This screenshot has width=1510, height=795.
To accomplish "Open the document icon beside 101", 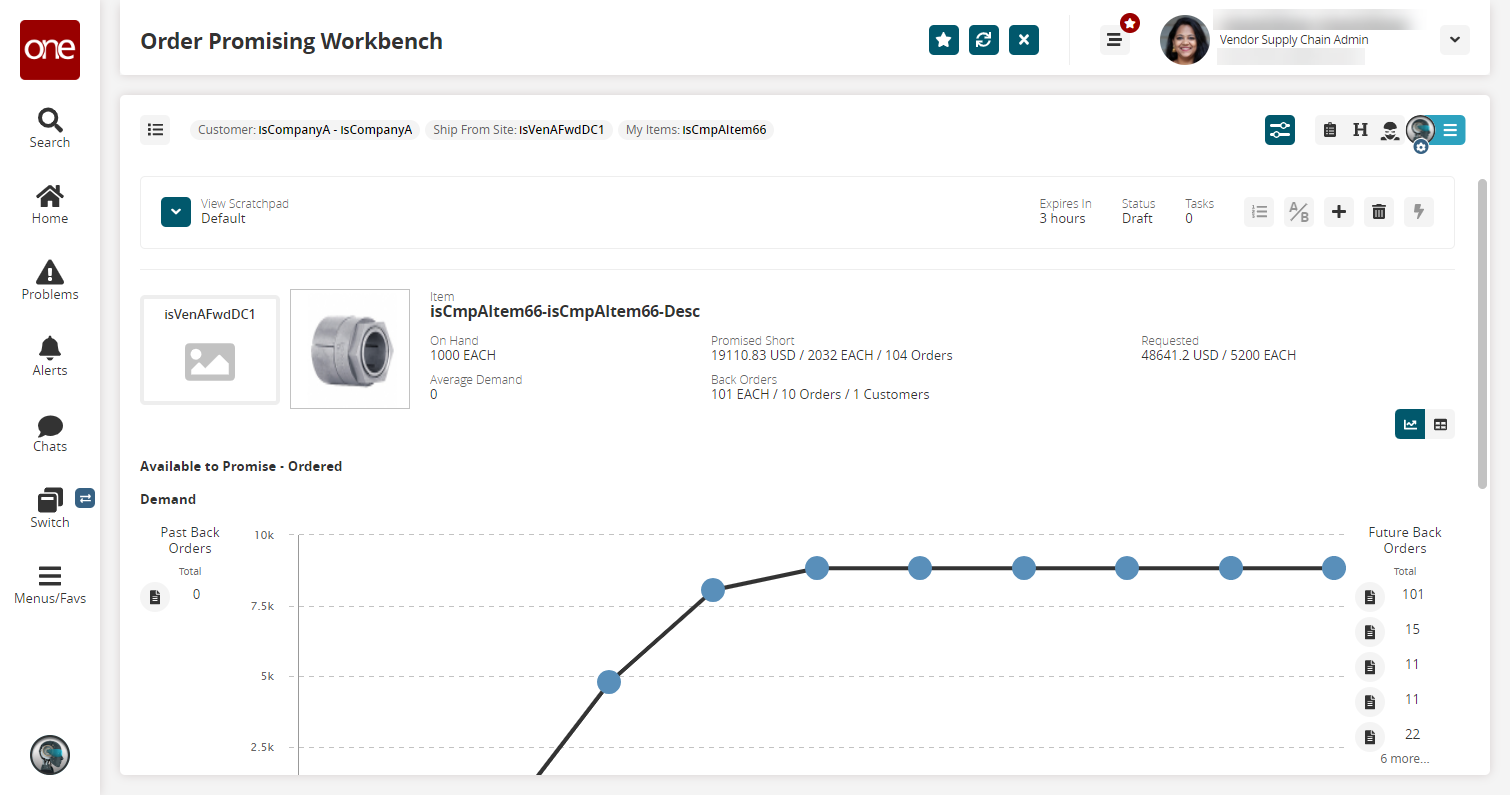I will tap(1370, 597).
